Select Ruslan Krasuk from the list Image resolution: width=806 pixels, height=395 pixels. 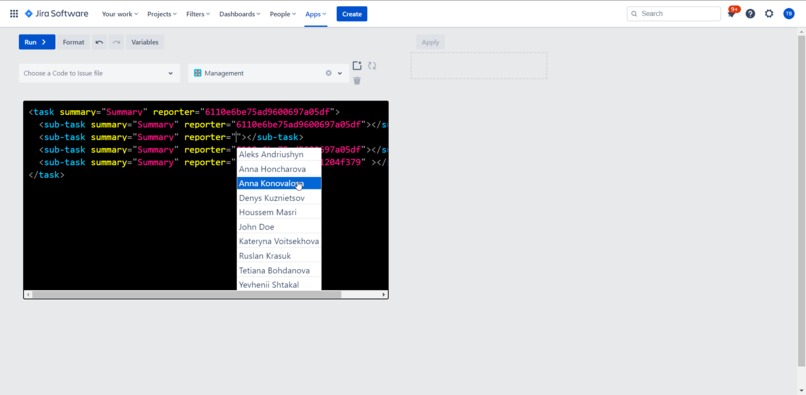coord(279,256)
